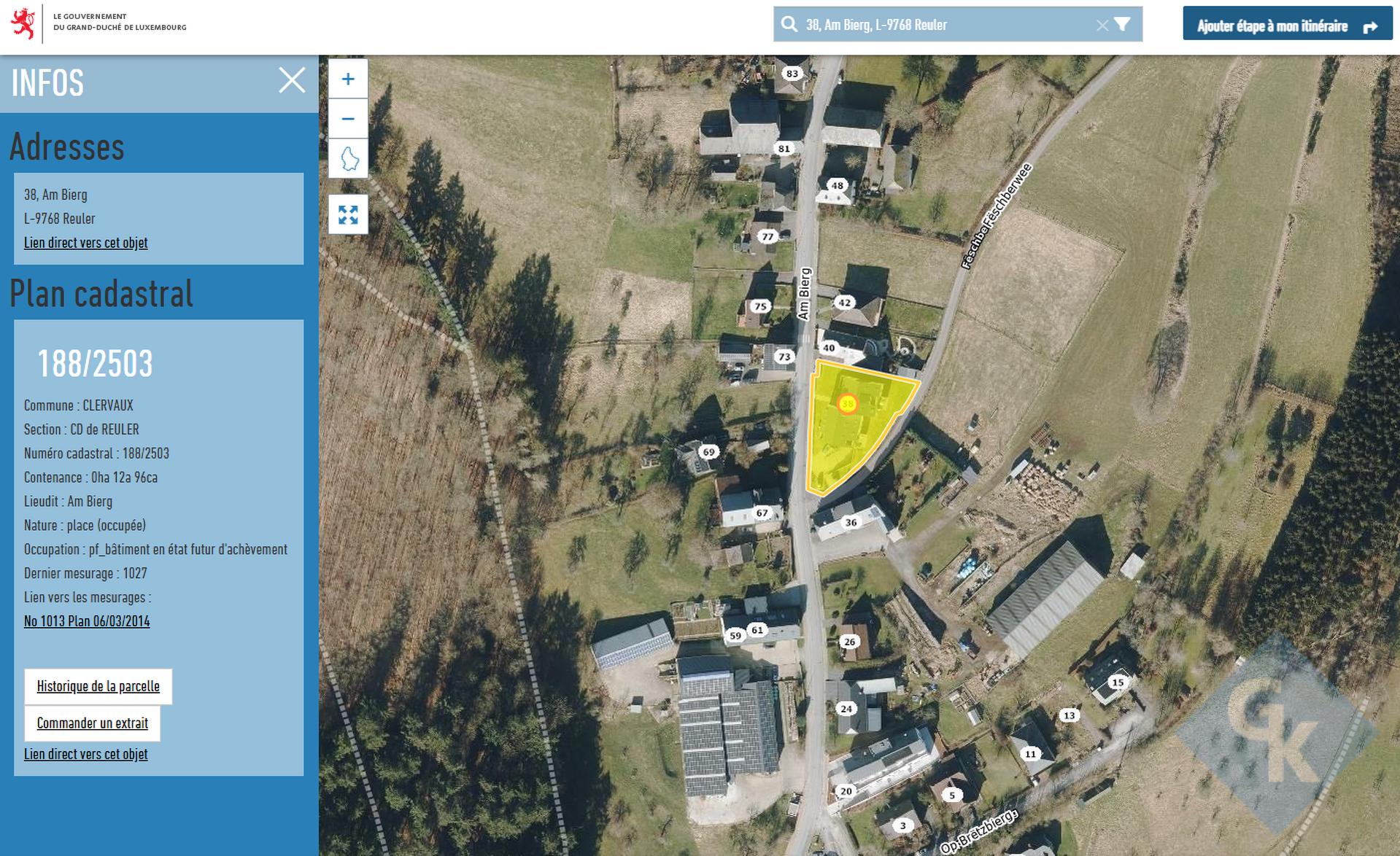Select house number 36 label on map
The height and width of the screenshot is (856, 1400).
[x=851, y=522]
